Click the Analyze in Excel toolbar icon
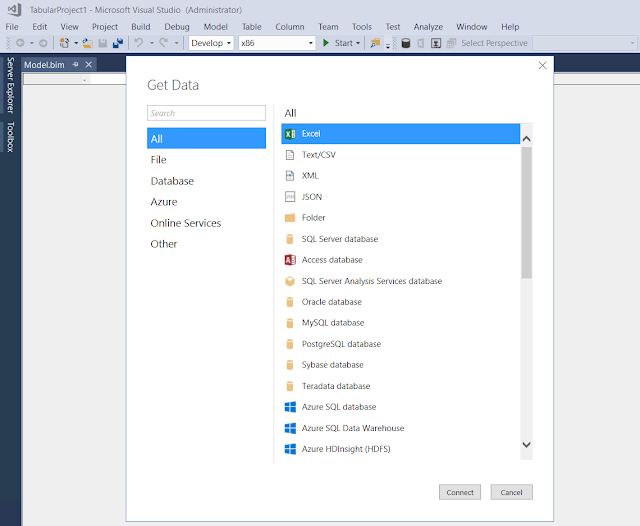 click(x=420, y=43)
